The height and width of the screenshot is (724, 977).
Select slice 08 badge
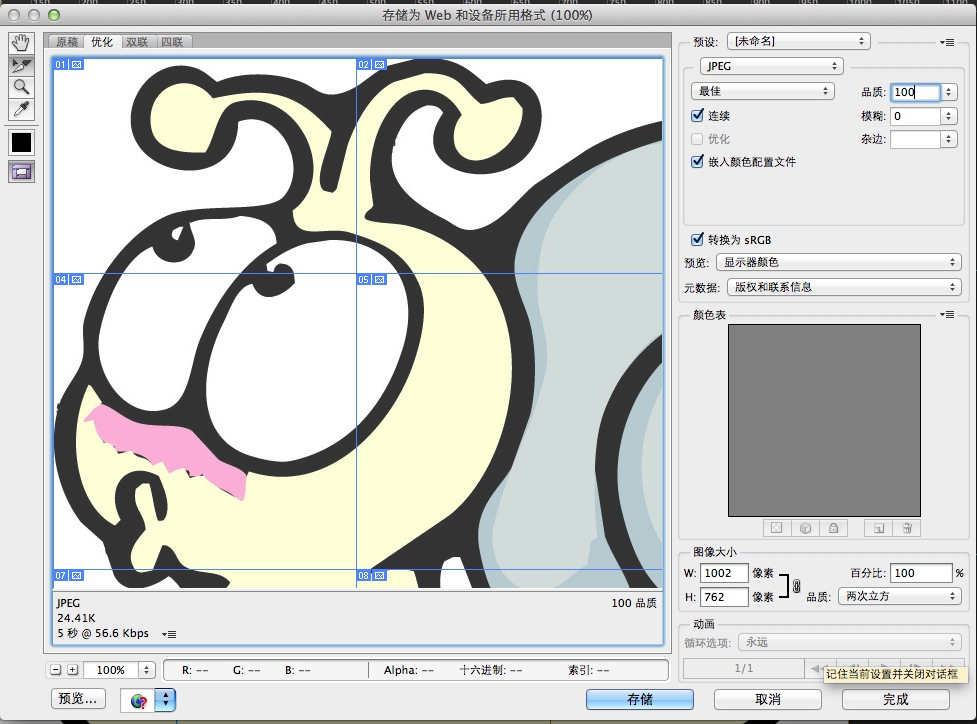pos(372,575)
